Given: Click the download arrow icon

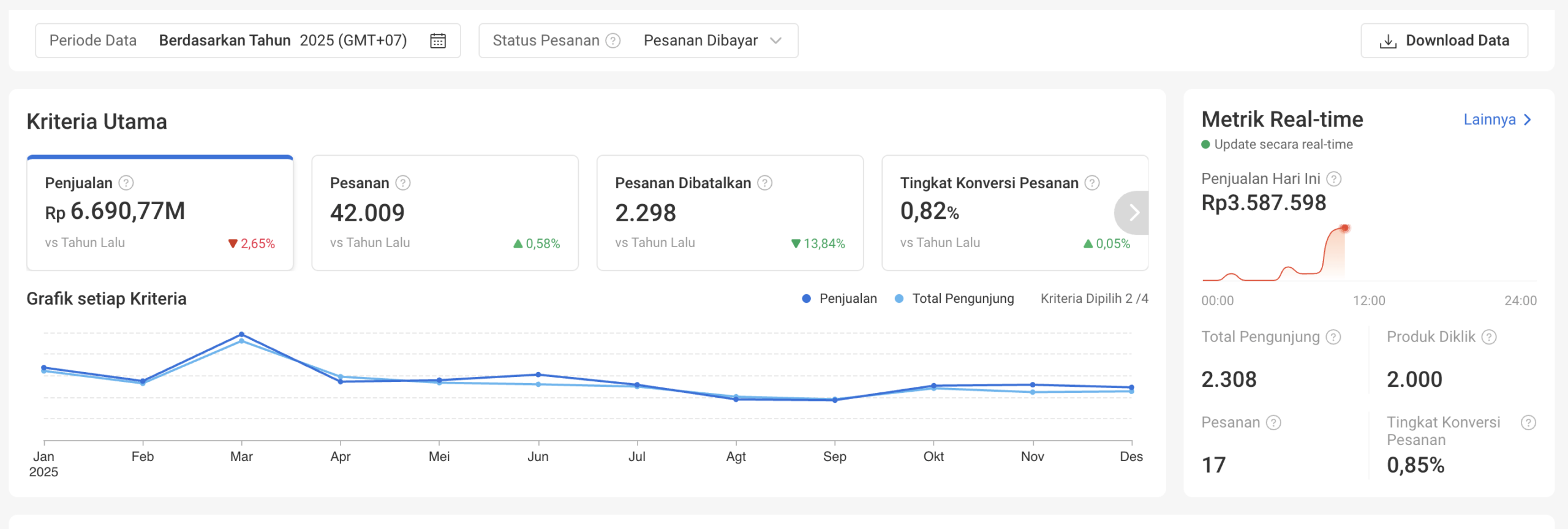Looking at the screenshot, I should tap(1387, 41).
